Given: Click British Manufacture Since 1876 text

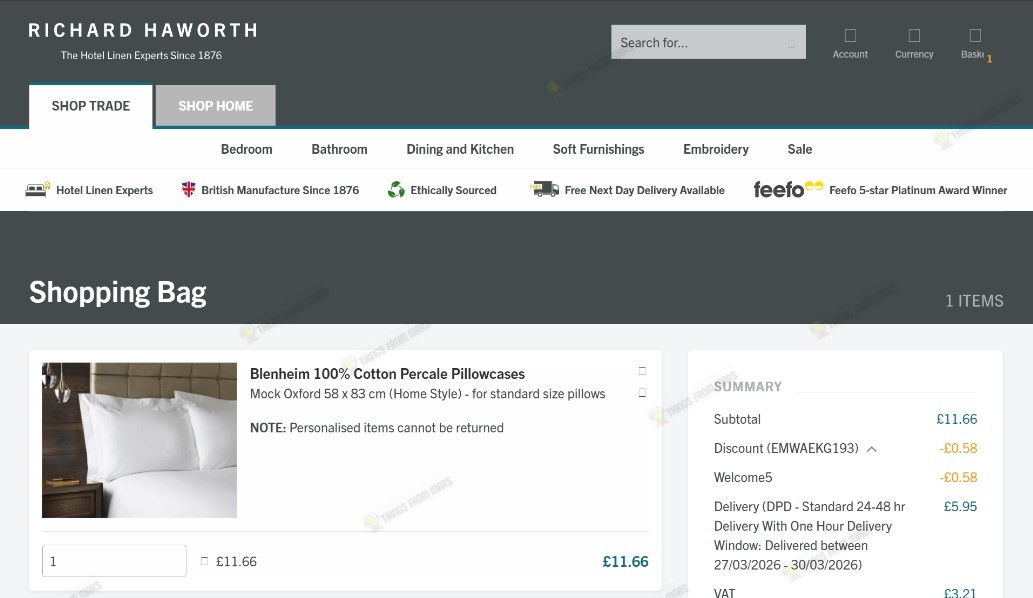Looking at the screenshot, I should [280, 190].
